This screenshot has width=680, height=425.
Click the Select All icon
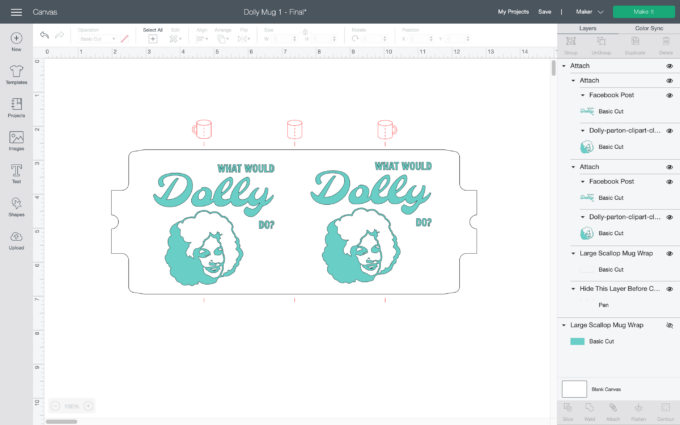pos(153,39)
